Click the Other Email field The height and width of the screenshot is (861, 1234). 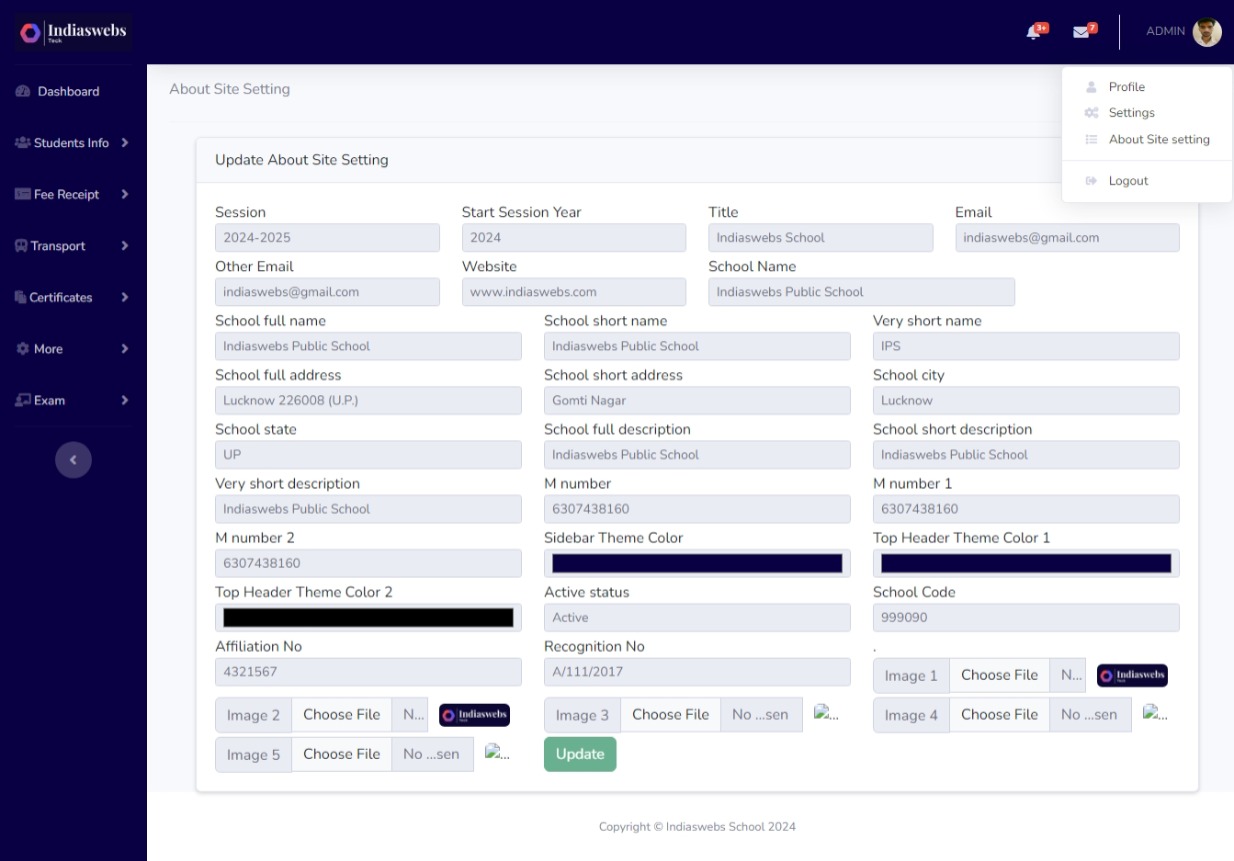[327, 292]
